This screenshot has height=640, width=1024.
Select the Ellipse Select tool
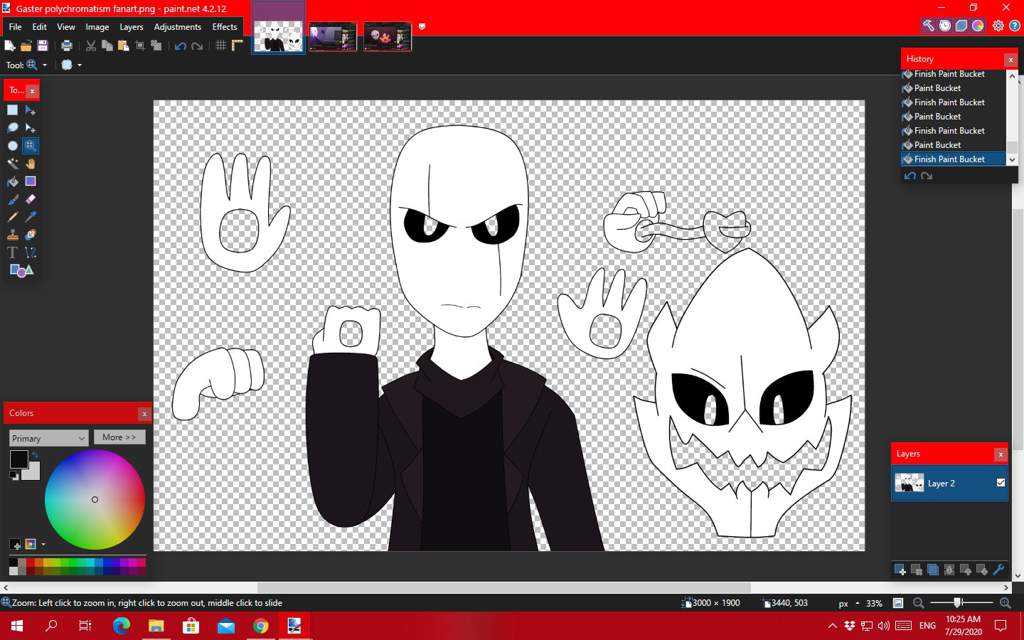(x=12, y=146)
